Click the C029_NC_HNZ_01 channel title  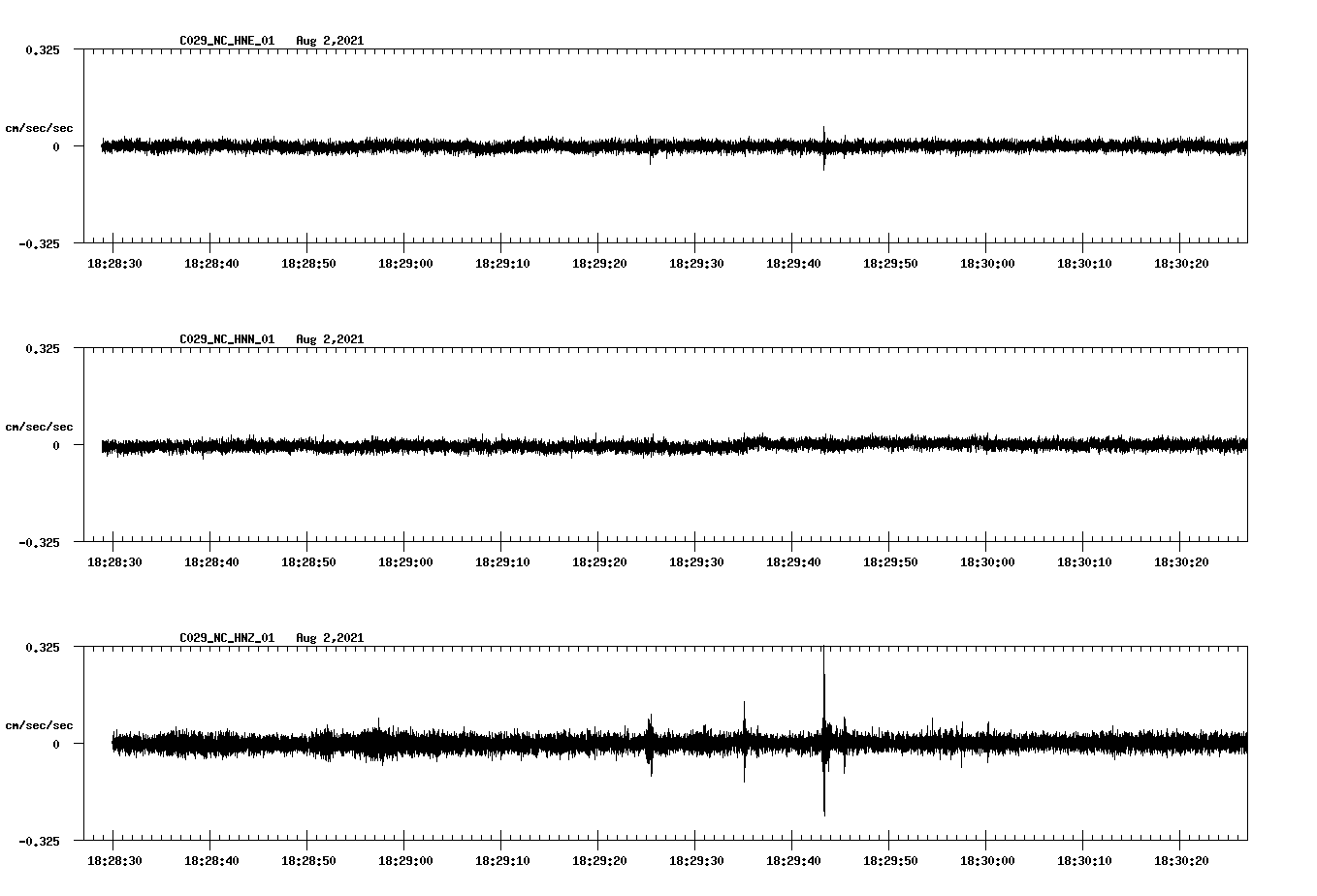point(227,638)
